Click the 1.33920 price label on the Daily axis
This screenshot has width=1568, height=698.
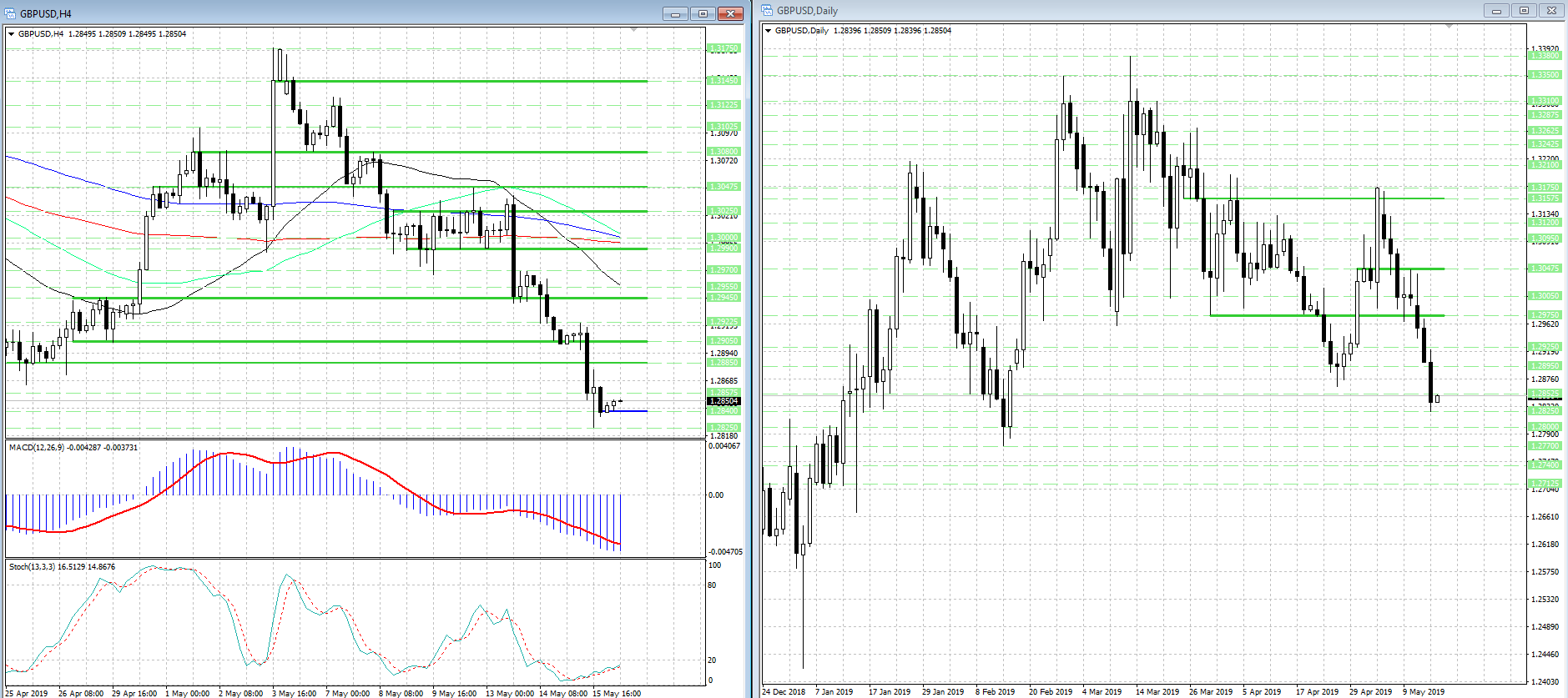pos(1545,49)
